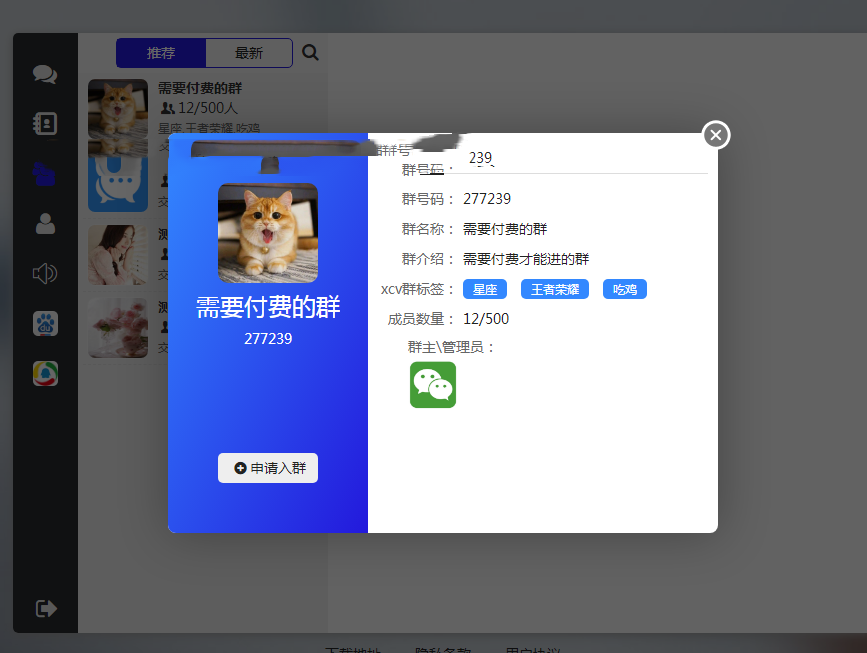Screen dimensions: 867x653
Task: Click 群号码 value 277239 in details
Action: pos(487,198)
